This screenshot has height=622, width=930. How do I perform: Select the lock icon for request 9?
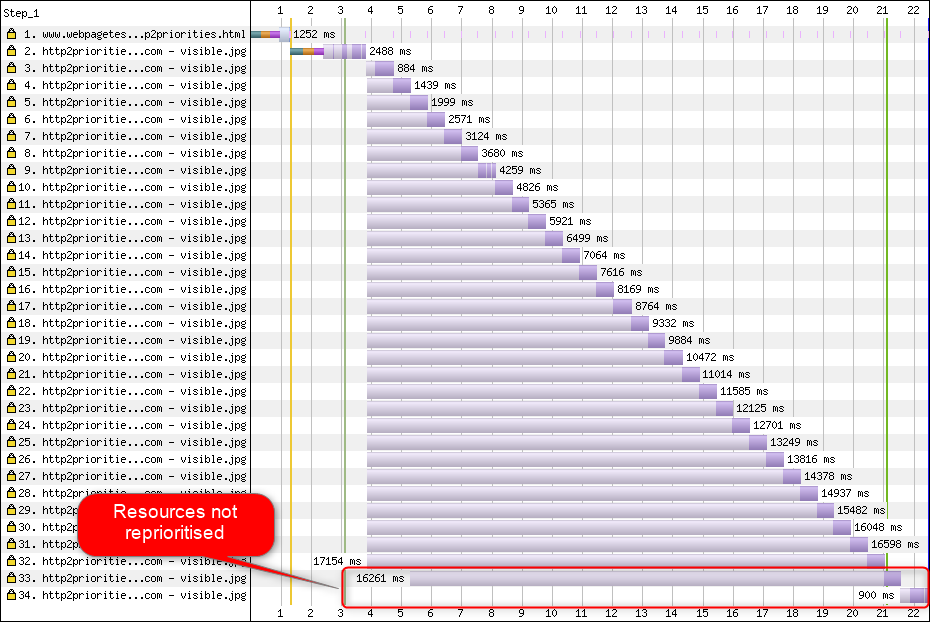pyautogui.click(x=11, y=170)
